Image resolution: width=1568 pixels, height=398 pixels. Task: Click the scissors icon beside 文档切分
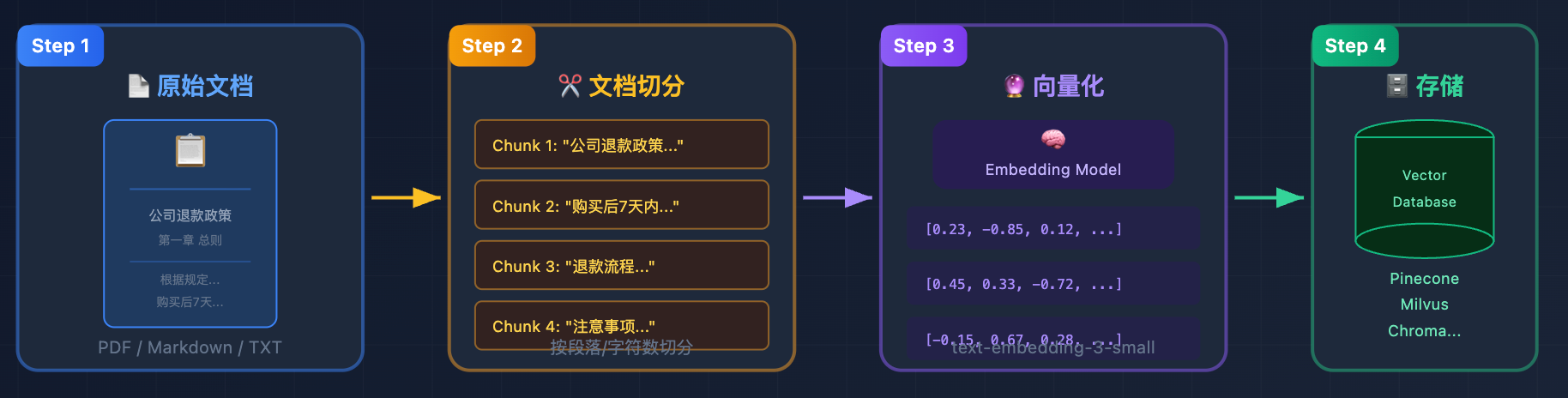[570, 86]
